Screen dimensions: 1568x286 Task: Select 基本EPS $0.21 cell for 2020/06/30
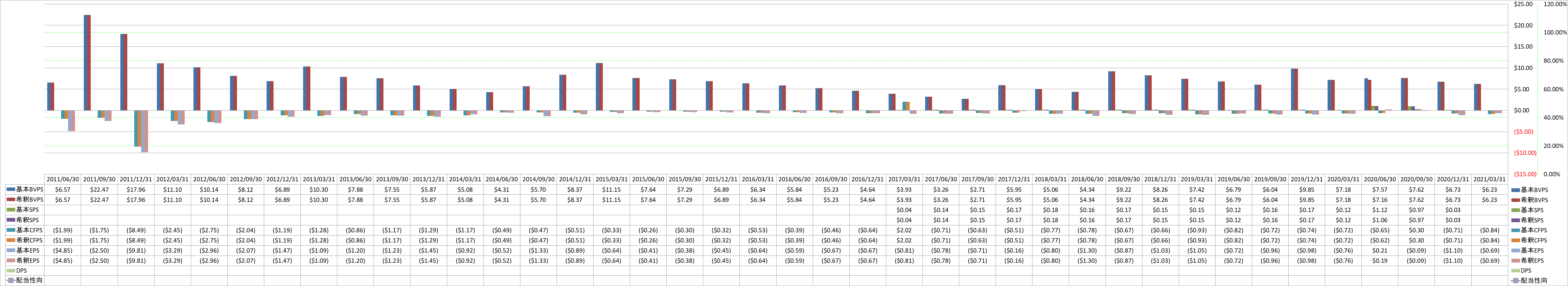[1380, 250]
